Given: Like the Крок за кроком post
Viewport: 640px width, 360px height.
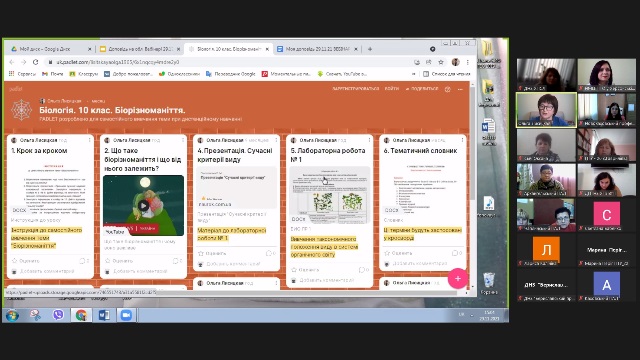Looking at the screenshot, I should point(25,260).
